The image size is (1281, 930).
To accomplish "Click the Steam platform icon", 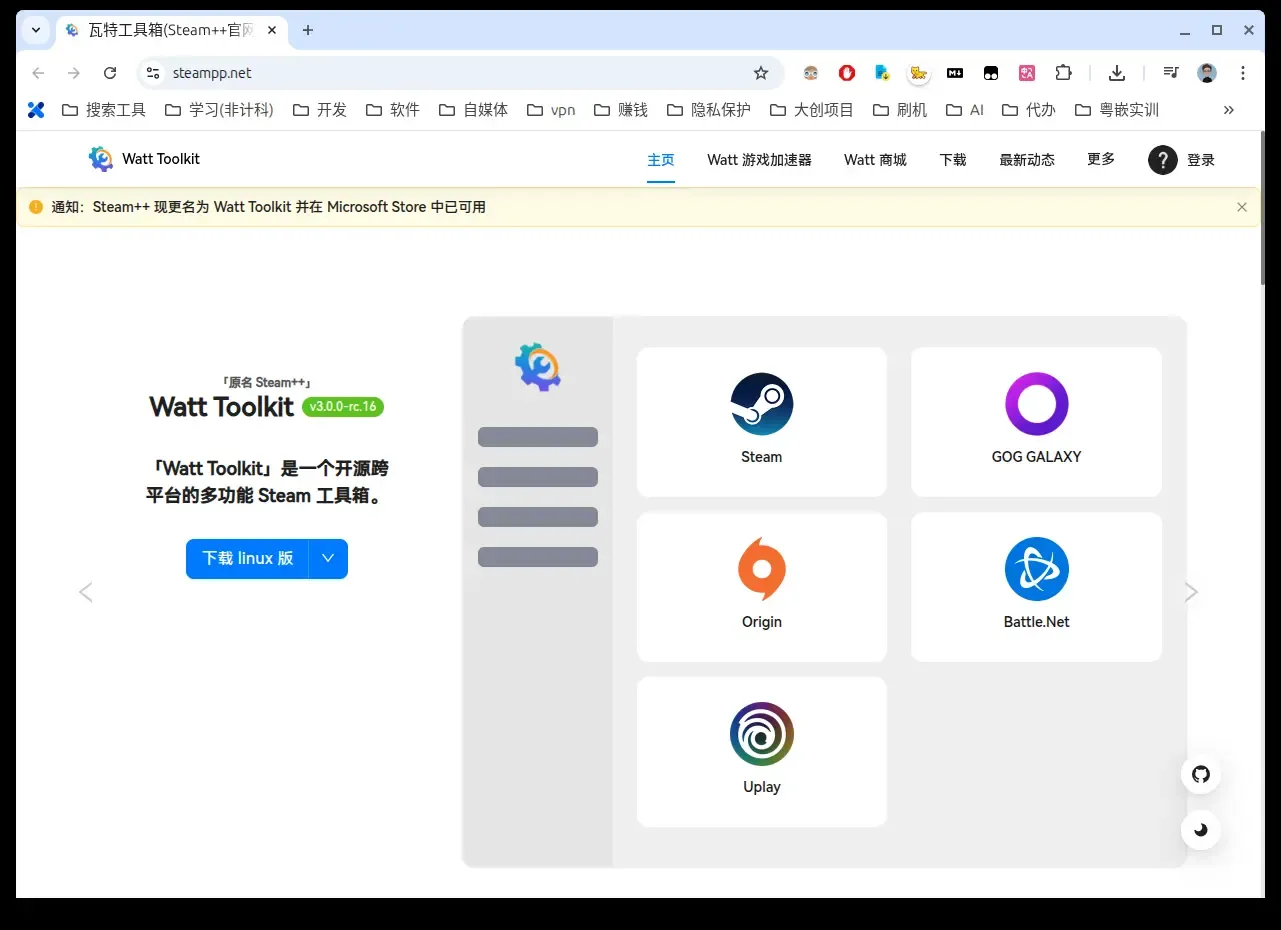I will coord(761,404).
